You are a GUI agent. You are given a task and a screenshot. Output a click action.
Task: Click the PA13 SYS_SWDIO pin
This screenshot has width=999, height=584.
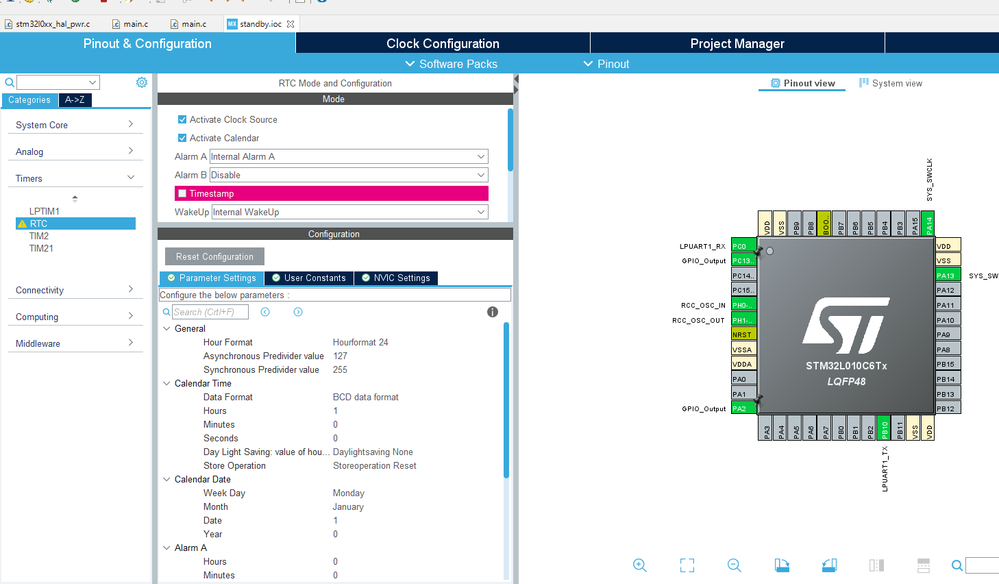tap(948, 275)
